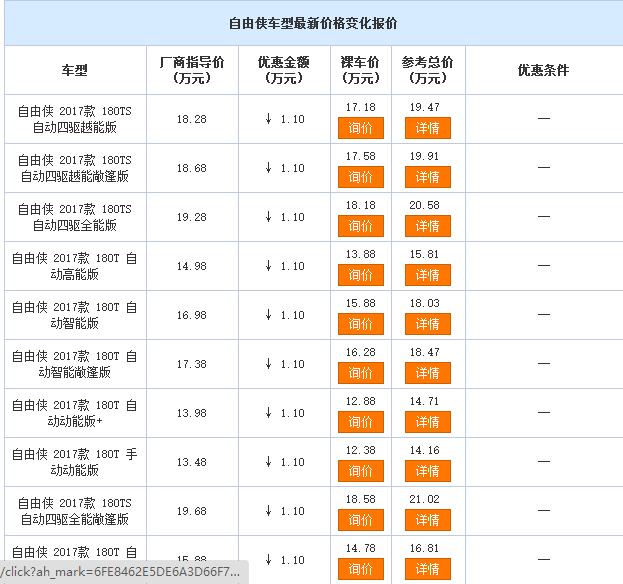623x584 pixels.
Task: Select model 180T 自动动能版+
Action: tap(75, 413)
